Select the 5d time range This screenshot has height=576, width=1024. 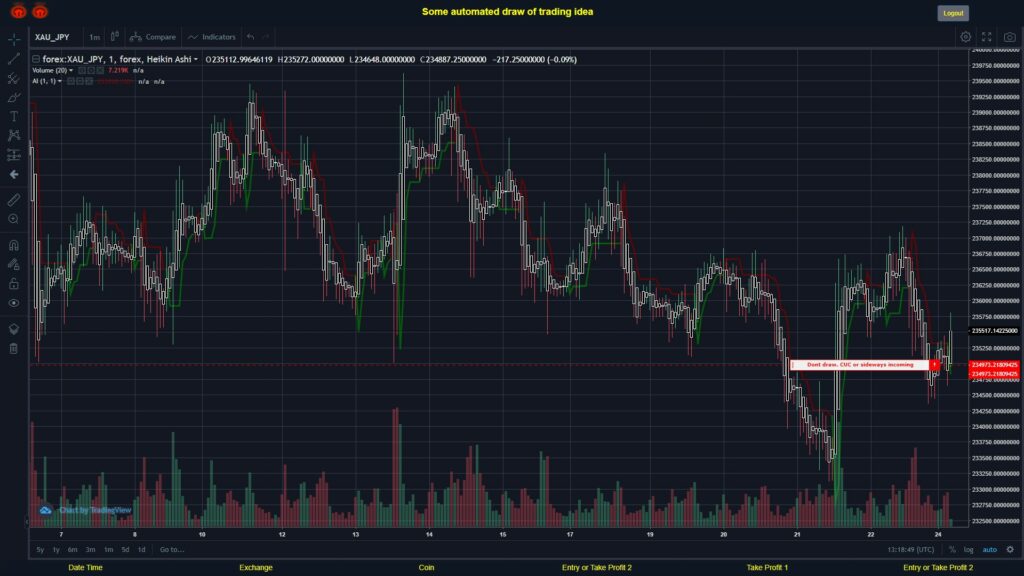click(125, 549)
